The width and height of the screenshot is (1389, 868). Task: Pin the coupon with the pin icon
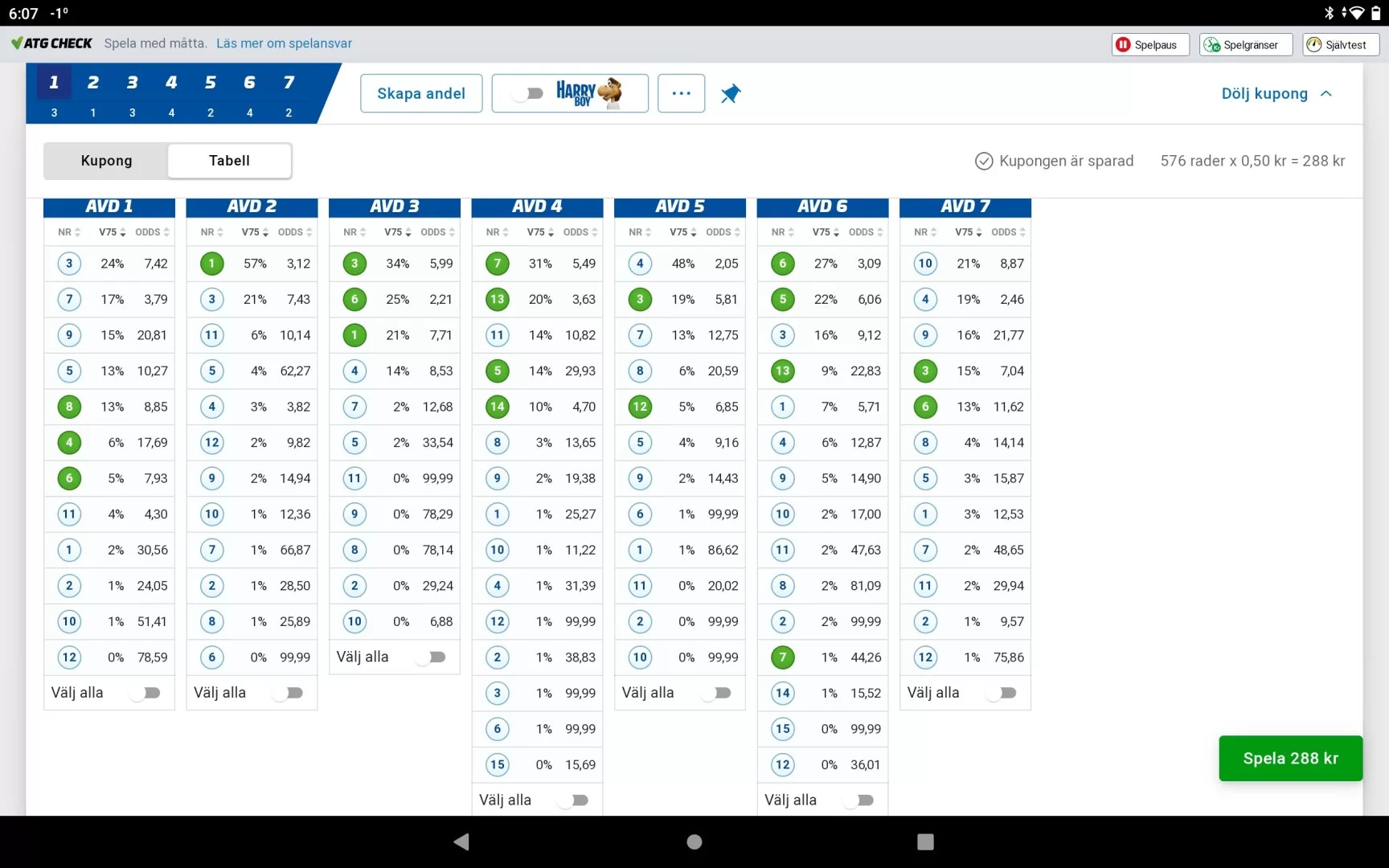(x=730, y=93)
